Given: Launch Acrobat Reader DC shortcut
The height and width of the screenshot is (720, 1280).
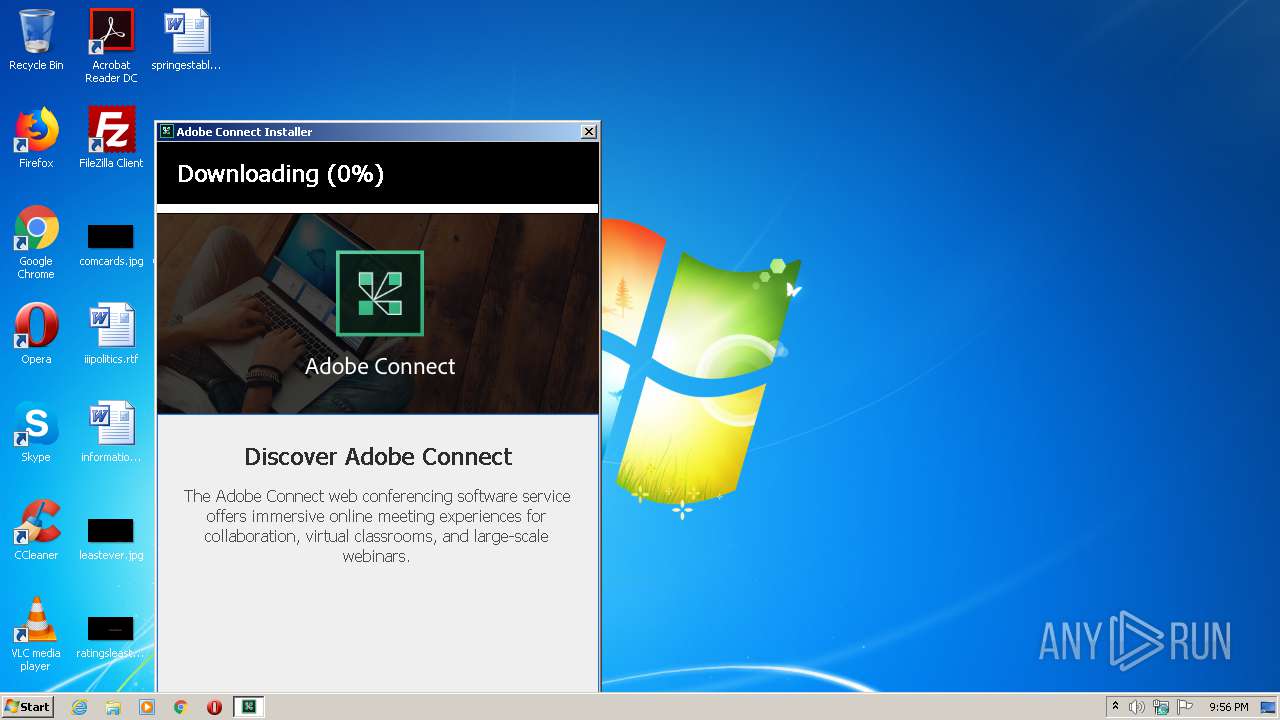Looking at the screenshot, I should coord(111,45).
